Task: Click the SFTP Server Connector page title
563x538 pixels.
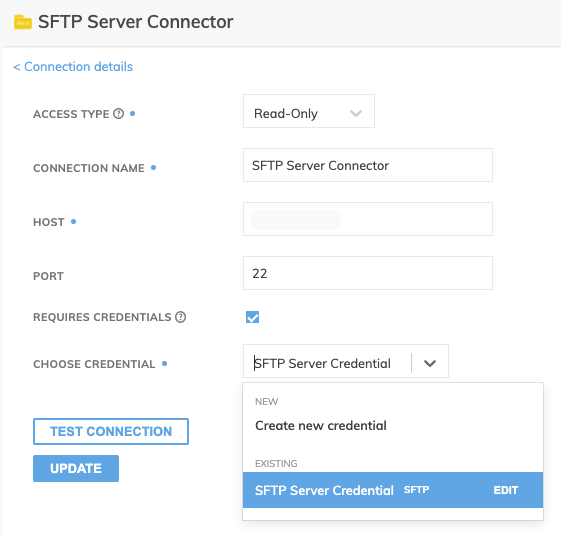Action: 136,22
